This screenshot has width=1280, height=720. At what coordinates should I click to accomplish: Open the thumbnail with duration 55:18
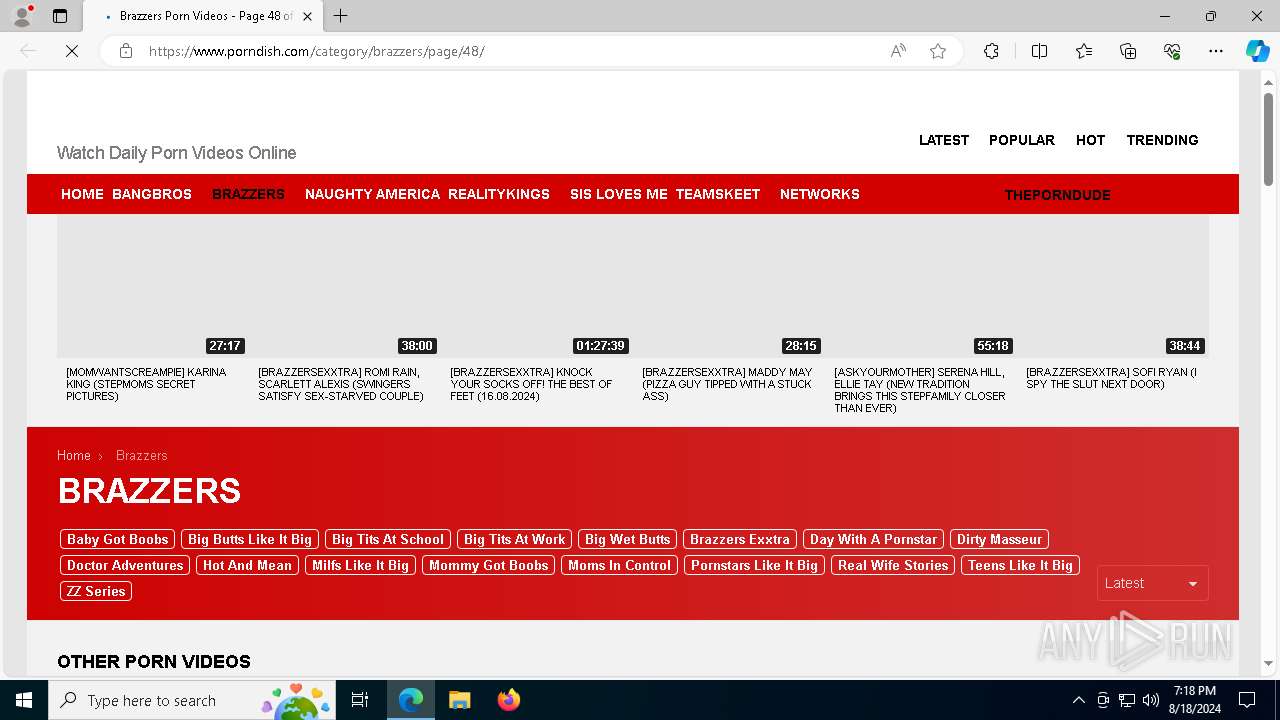921,286
